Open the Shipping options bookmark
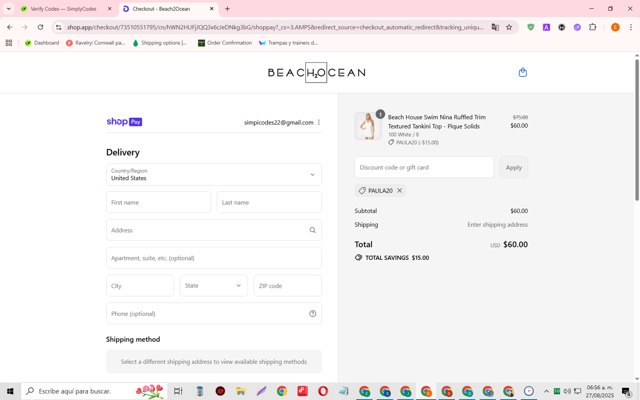The height and width of the screenshot is (400, 640). (160, 43)
